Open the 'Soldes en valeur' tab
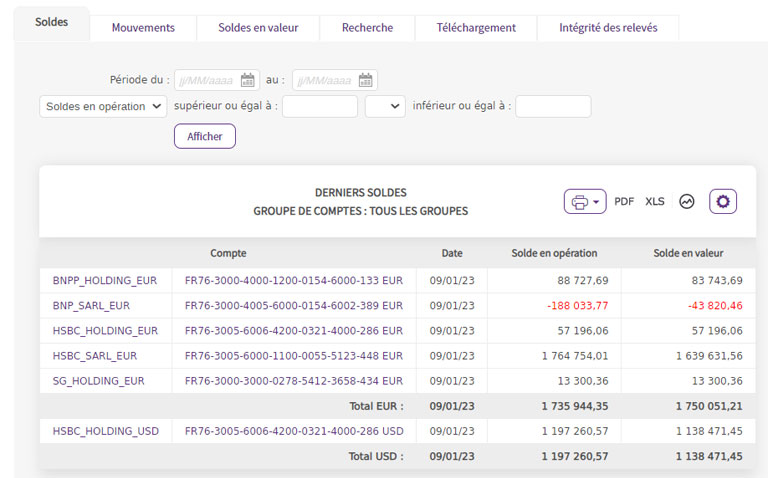The height and width of the screenshot is (478, 768). pyautogui.click(x=258, y=28)
